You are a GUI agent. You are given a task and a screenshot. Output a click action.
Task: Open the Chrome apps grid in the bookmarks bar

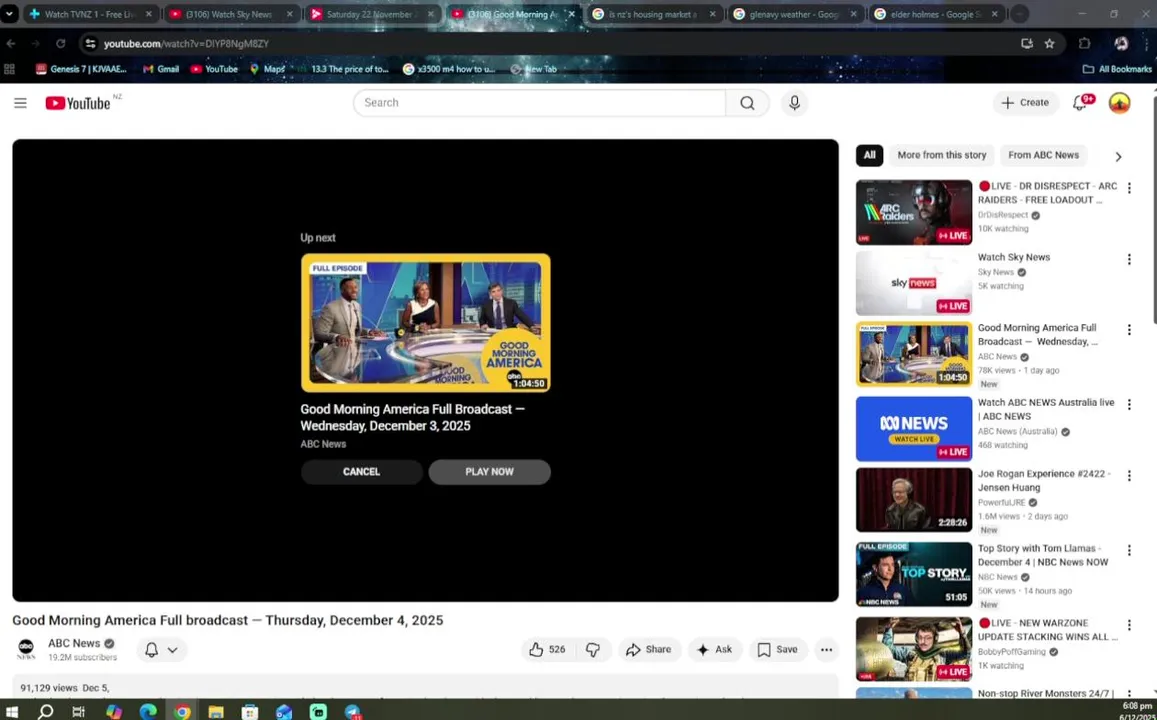click(10, 69)
